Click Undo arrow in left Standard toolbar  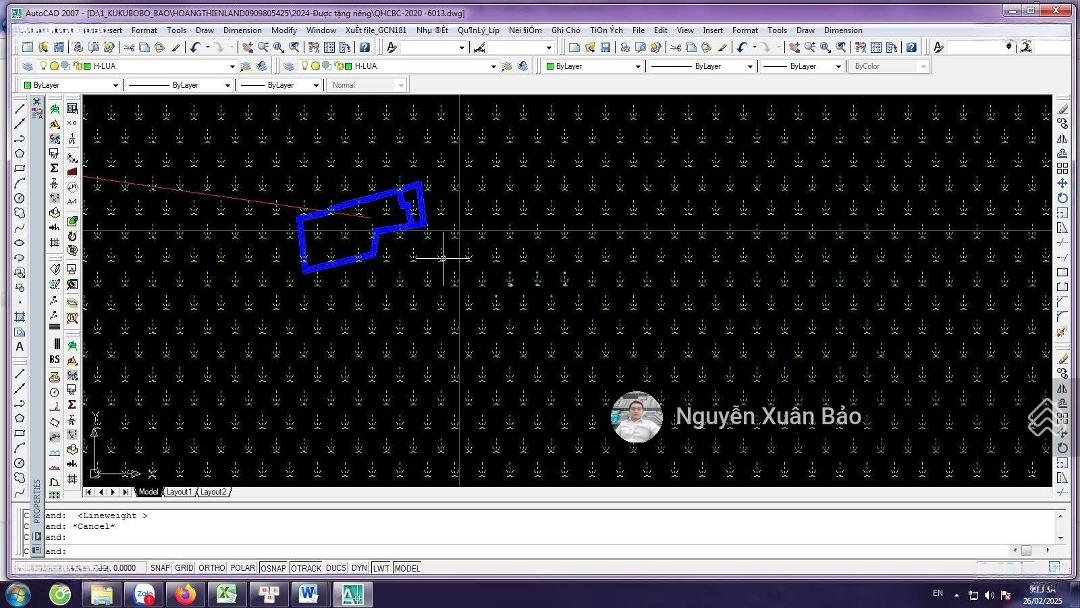196,48
